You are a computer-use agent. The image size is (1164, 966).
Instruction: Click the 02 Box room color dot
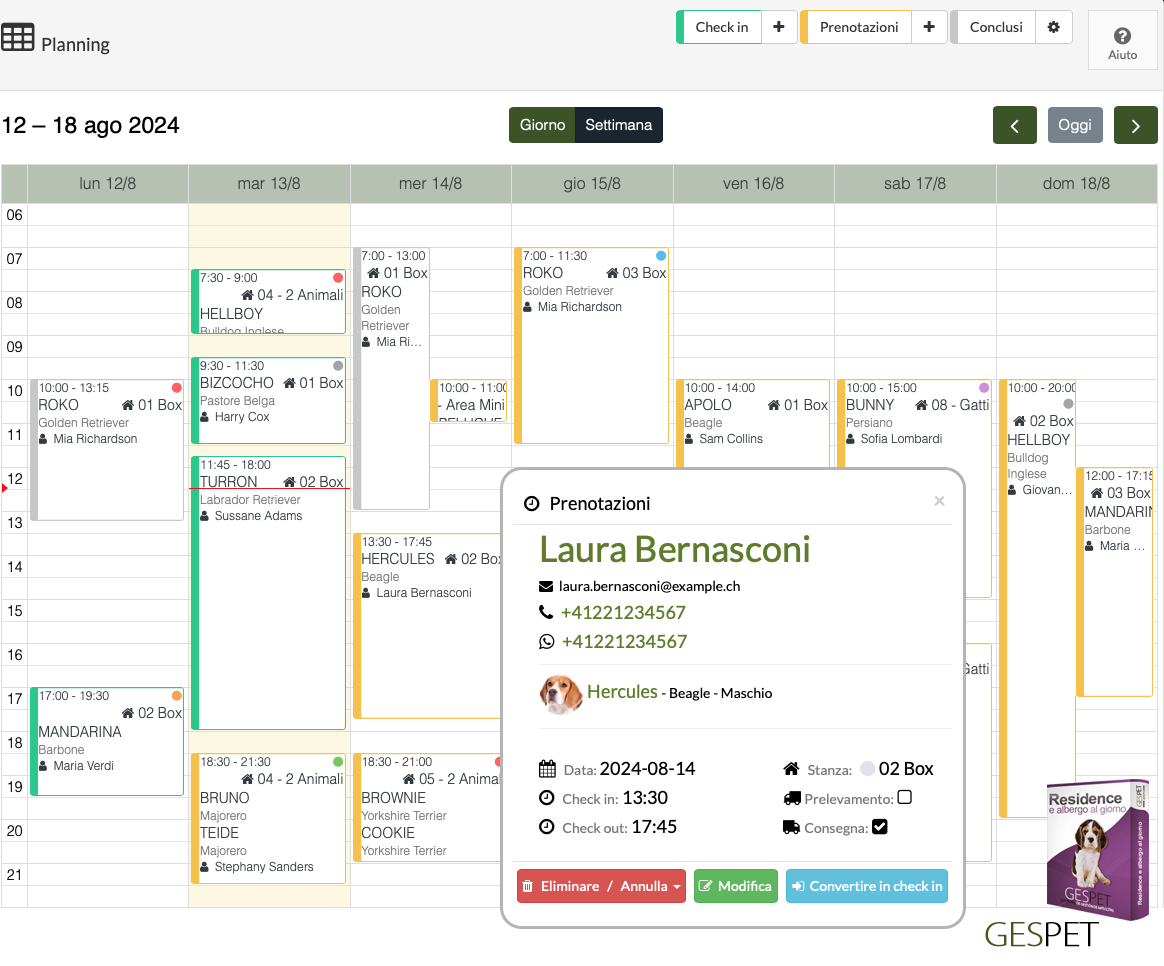[867, 769]
